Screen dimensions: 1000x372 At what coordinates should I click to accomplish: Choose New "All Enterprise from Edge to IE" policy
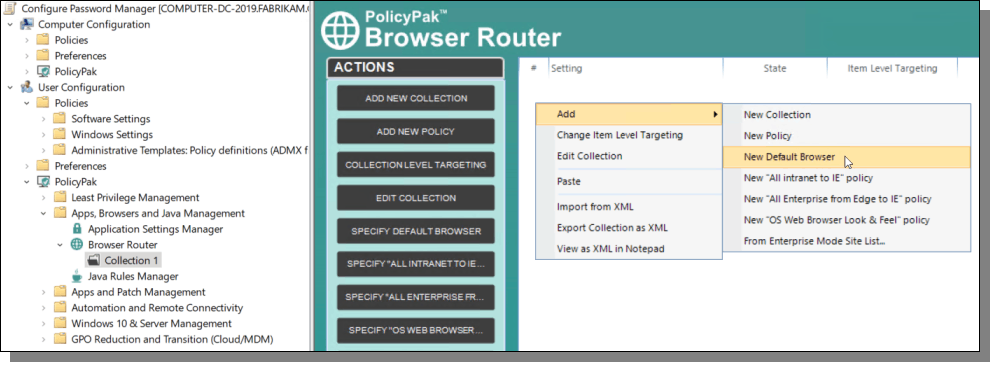(846, 199)
